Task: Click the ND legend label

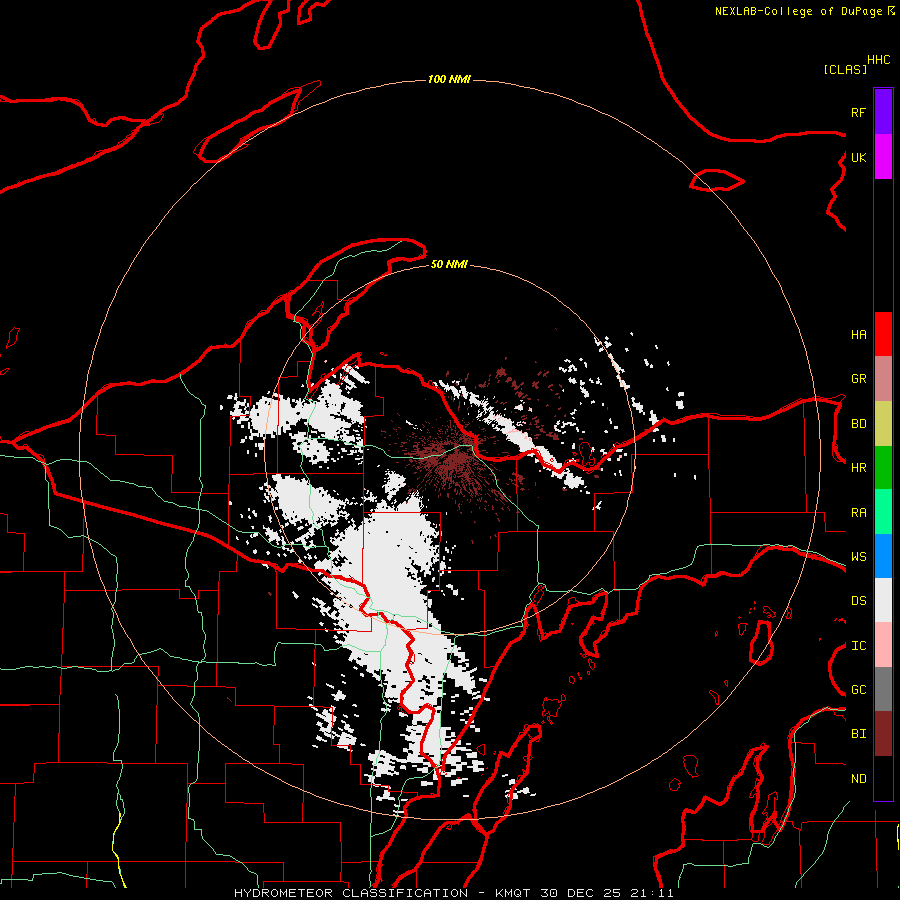Action: (858, 779)
